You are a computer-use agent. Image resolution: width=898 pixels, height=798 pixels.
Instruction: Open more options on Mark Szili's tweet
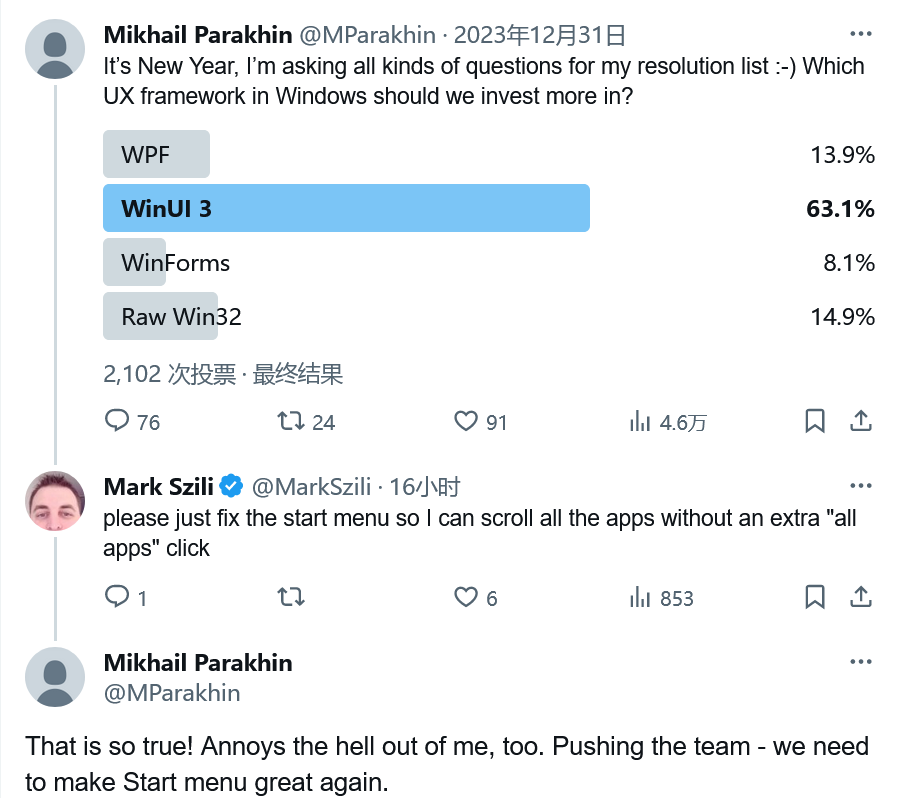pyautogui.click(x=861, y=486)
